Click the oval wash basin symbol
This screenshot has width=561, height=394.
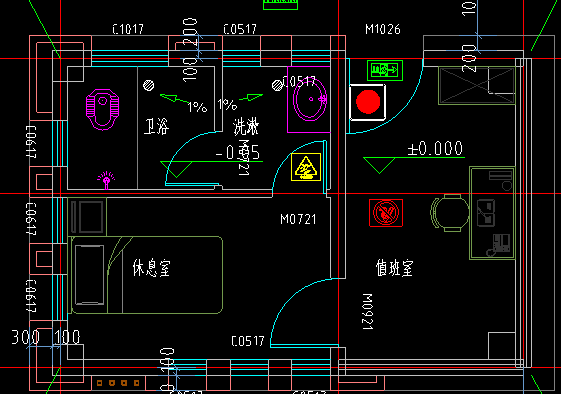click(x=310, y=99)
